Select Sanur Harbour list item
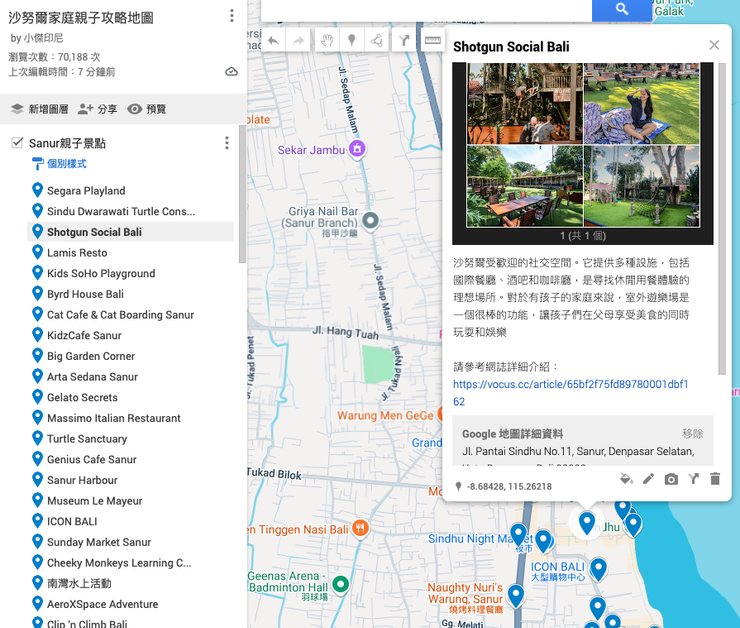The width and height of the screenshot is (740, 628). pyautogui.click(x=130, y=480)
